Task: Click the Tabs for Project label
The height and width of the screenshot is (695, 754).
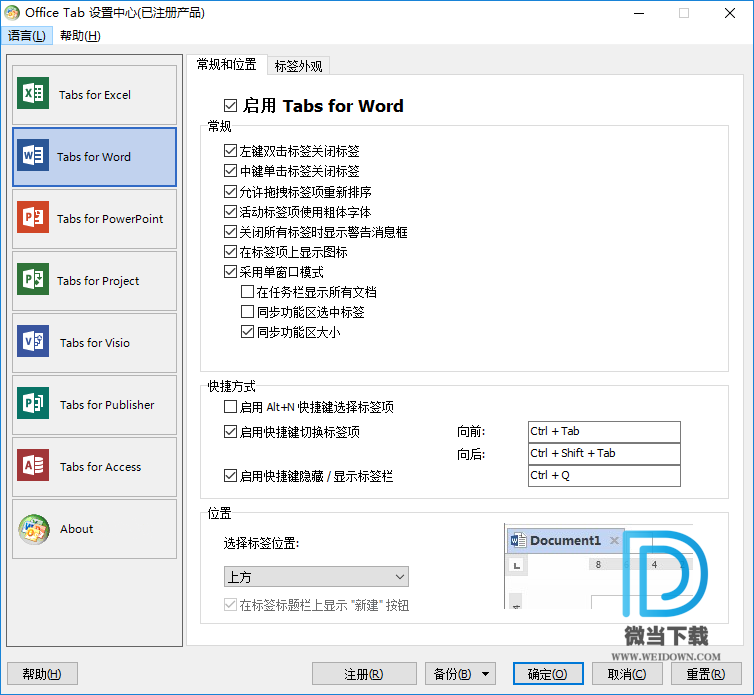Action: click(x=98, y=281)
